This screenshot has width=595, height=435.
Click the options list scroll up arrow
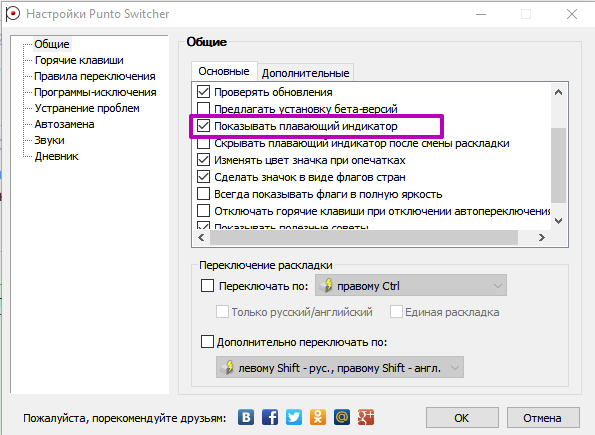pos(558,92)
